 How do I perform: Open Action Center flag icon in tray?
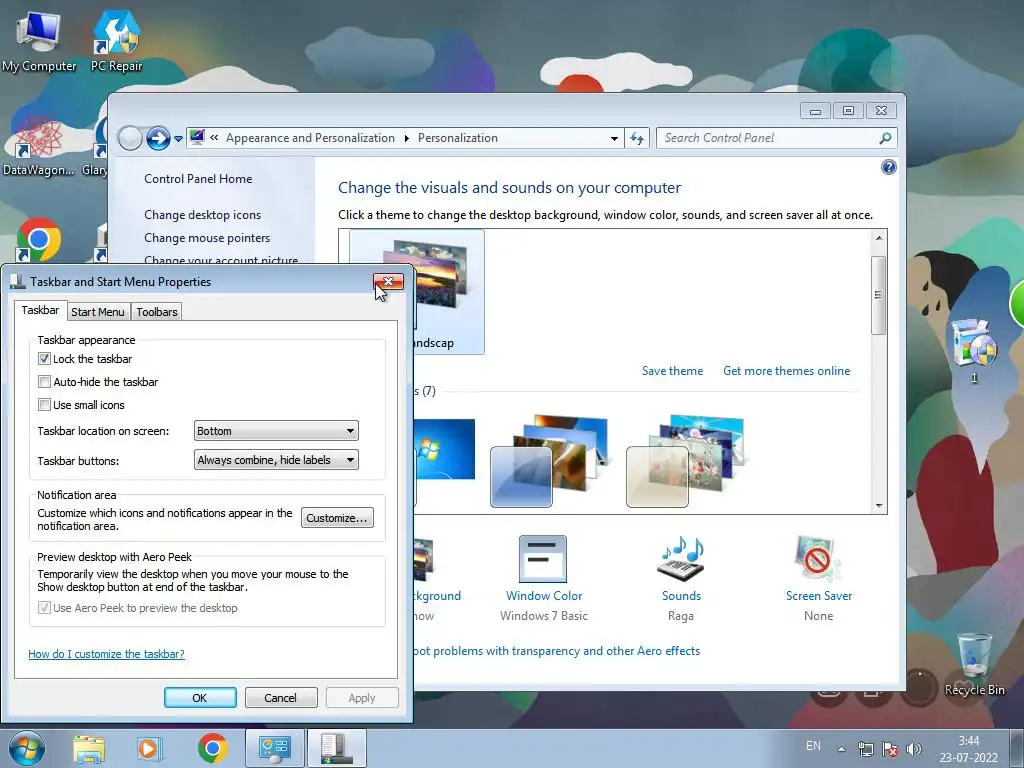pos(889,749)
